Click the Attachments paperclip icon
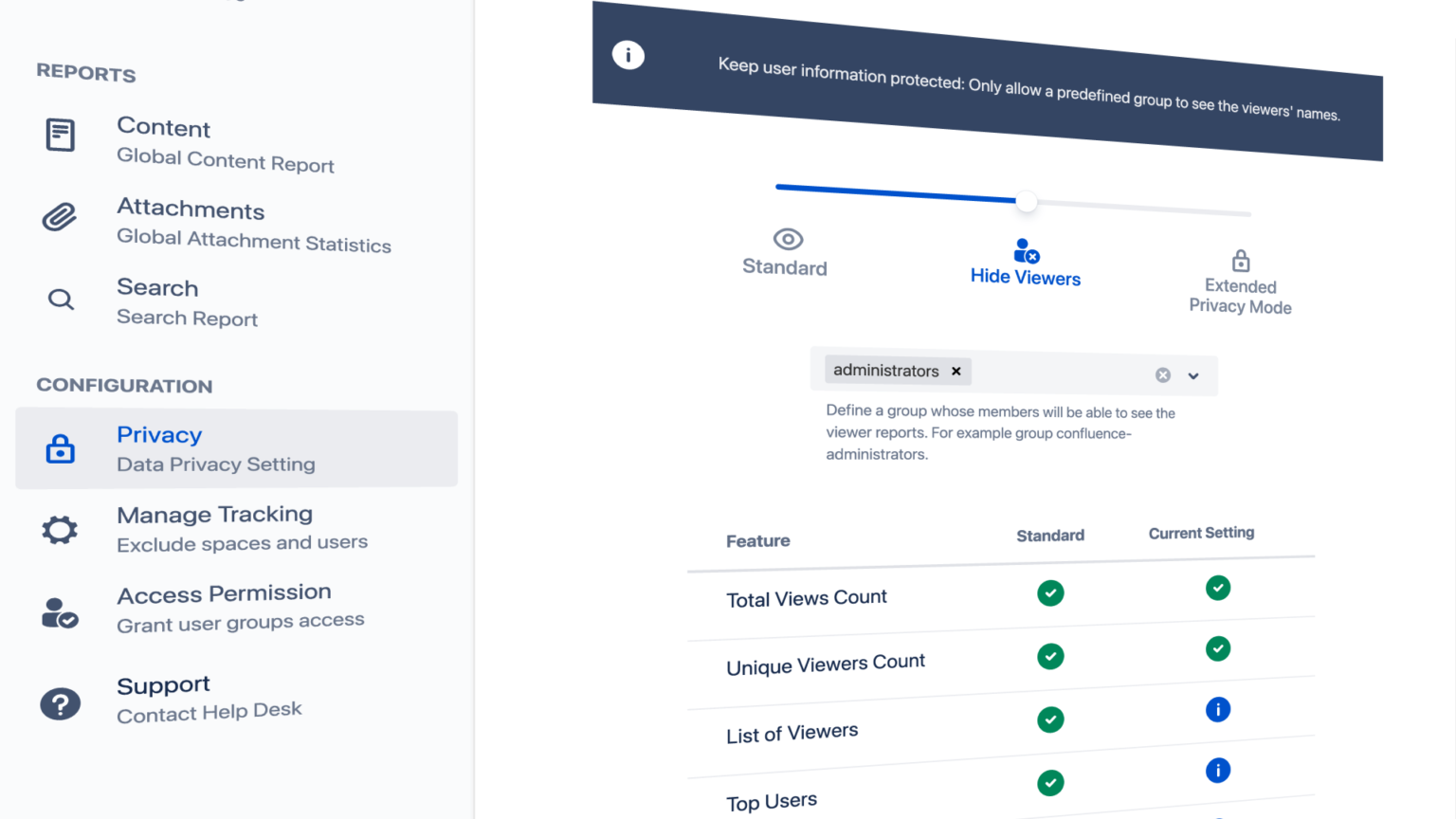Viewport: 1456px width, 819px height. coord(59,217)
